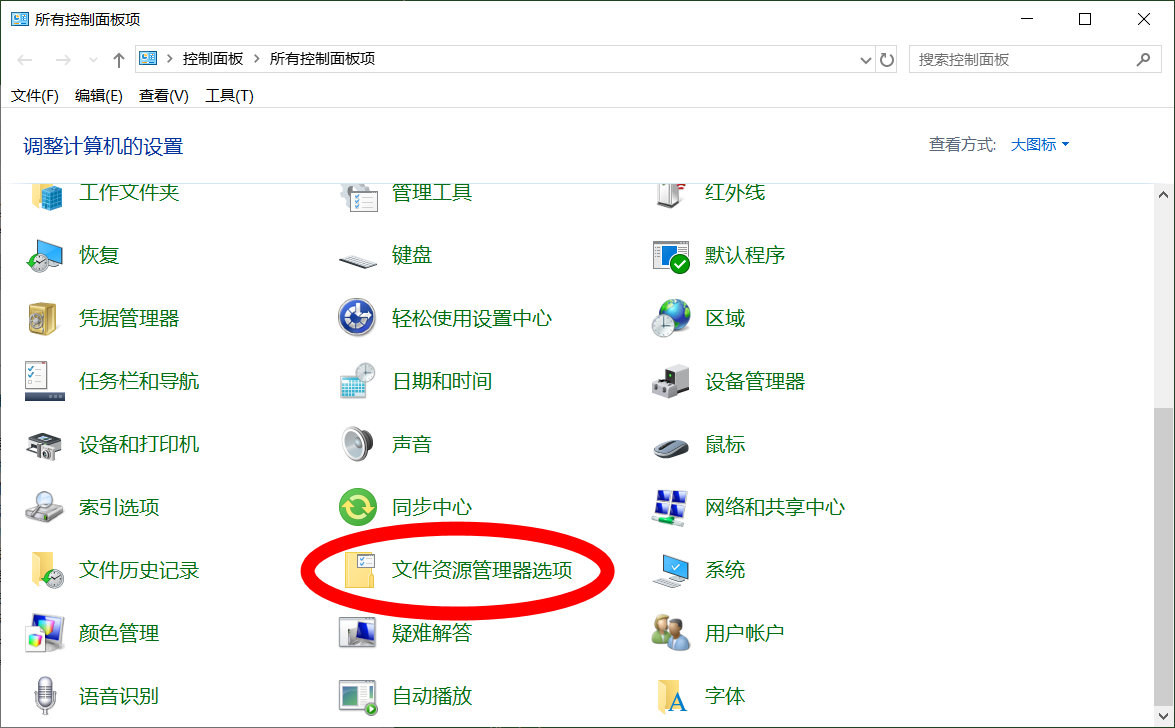Open the 声音 (Sound) settings
This screenshot has height=728, width=1175.
point(412,443)
